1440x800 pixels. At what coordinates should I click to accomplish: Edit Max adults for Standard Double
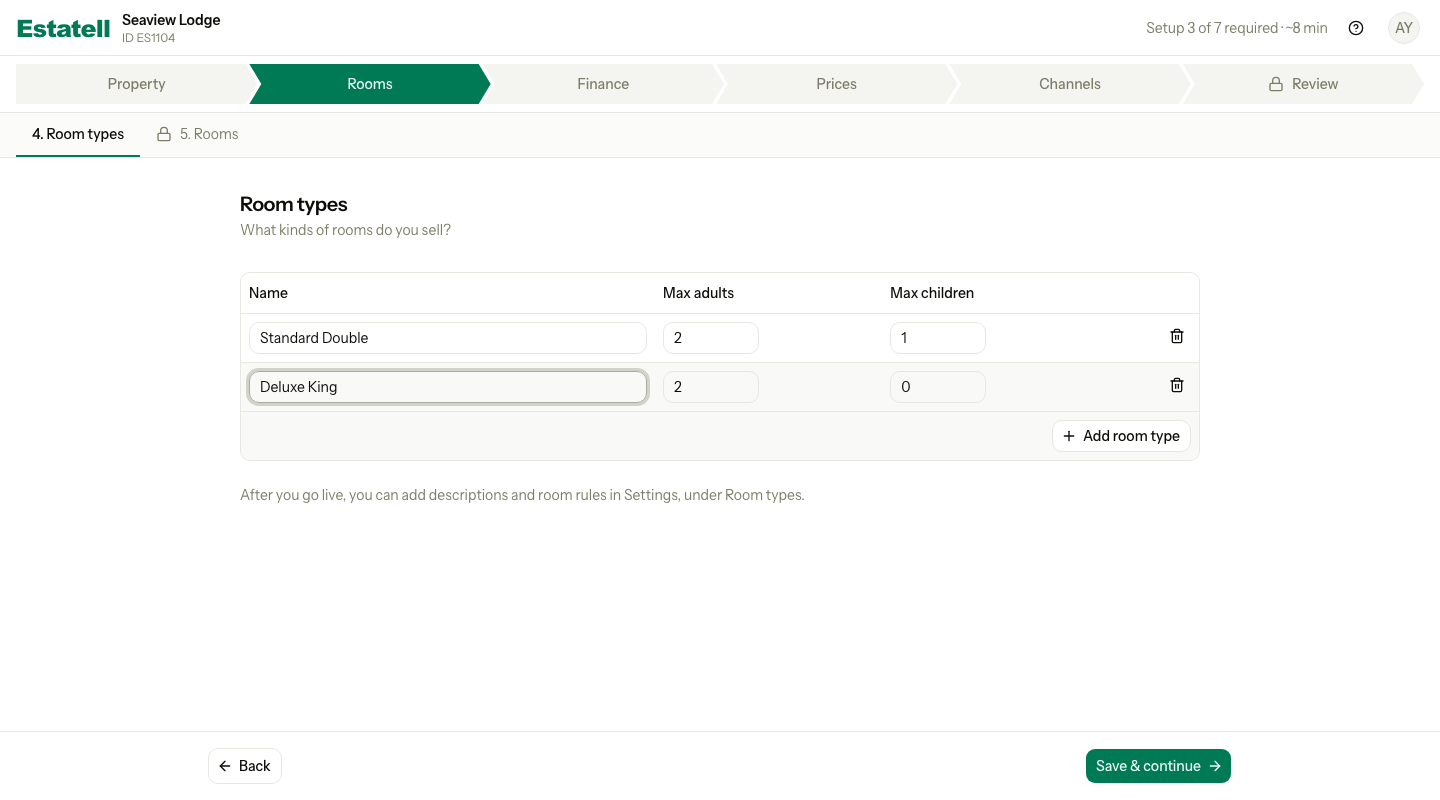pyautogui.click(x=711, y=338)
